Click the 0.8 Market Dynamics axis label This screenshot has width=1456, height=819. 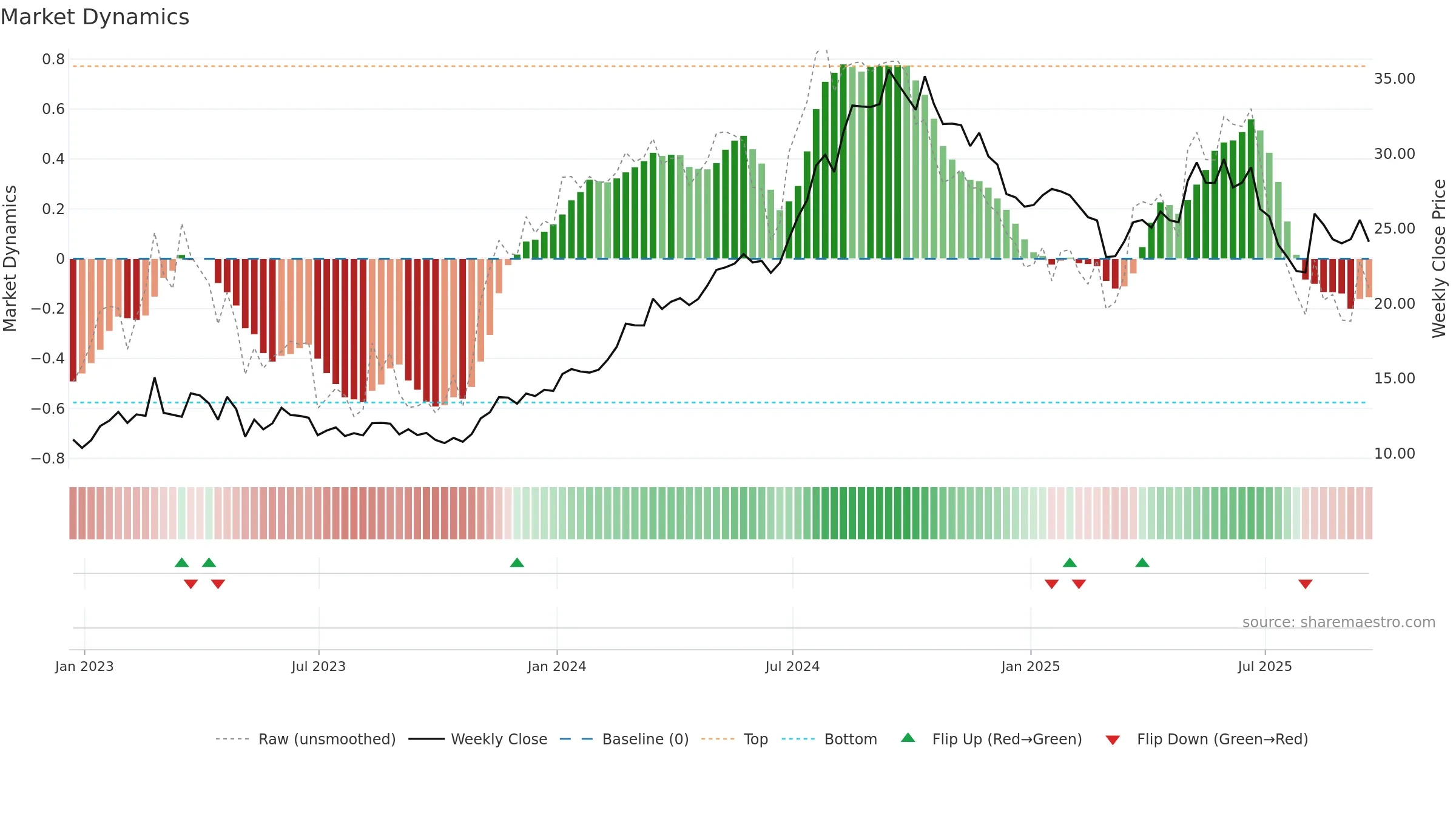53,59
